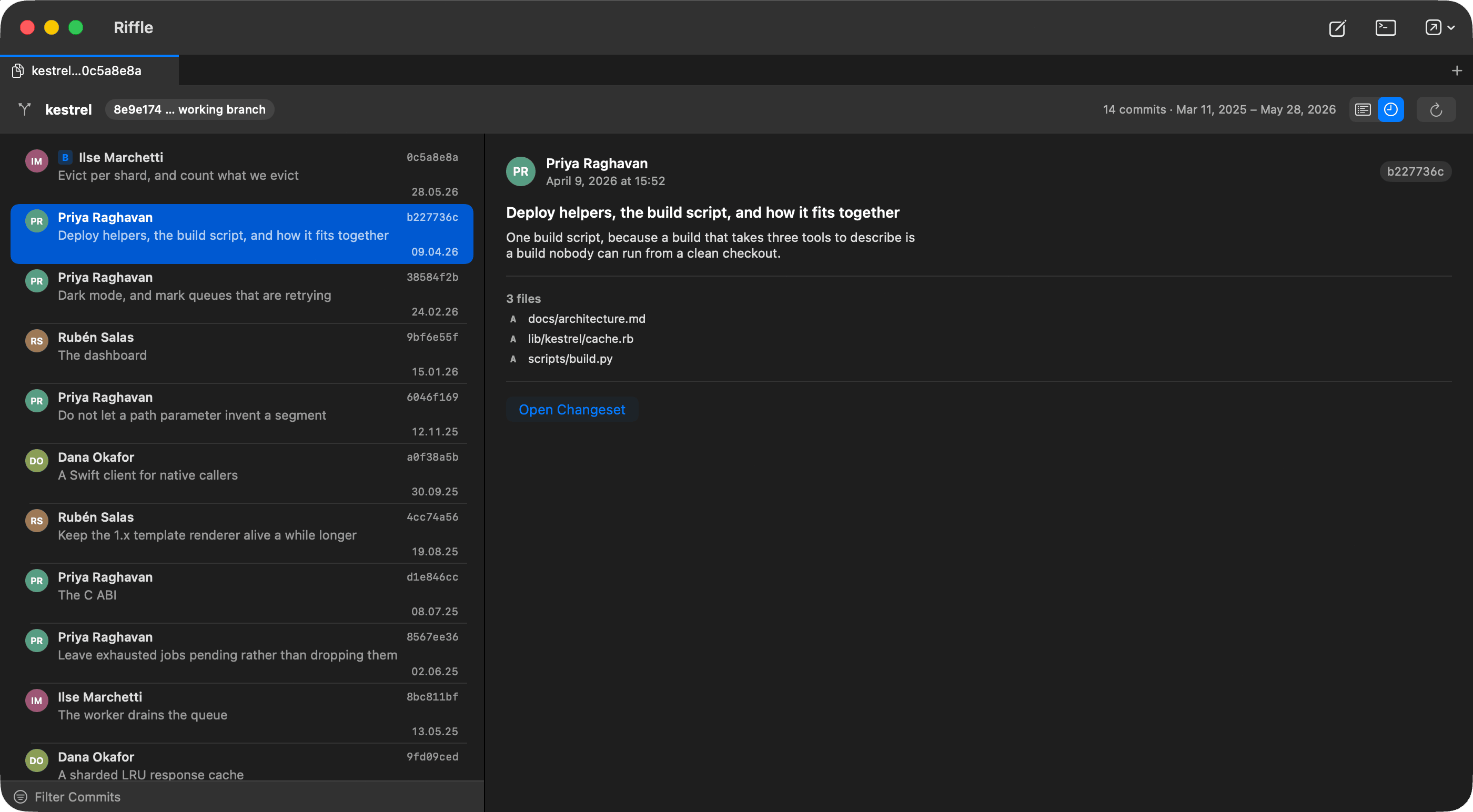Add a new tab with plus icon

pos(1456,71)
